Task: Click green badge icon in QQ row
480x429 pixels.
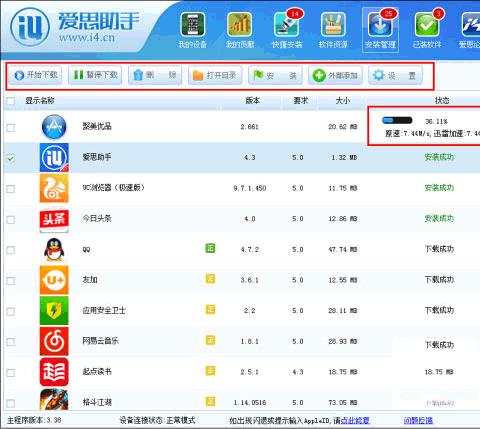Action: click(210, 248)
